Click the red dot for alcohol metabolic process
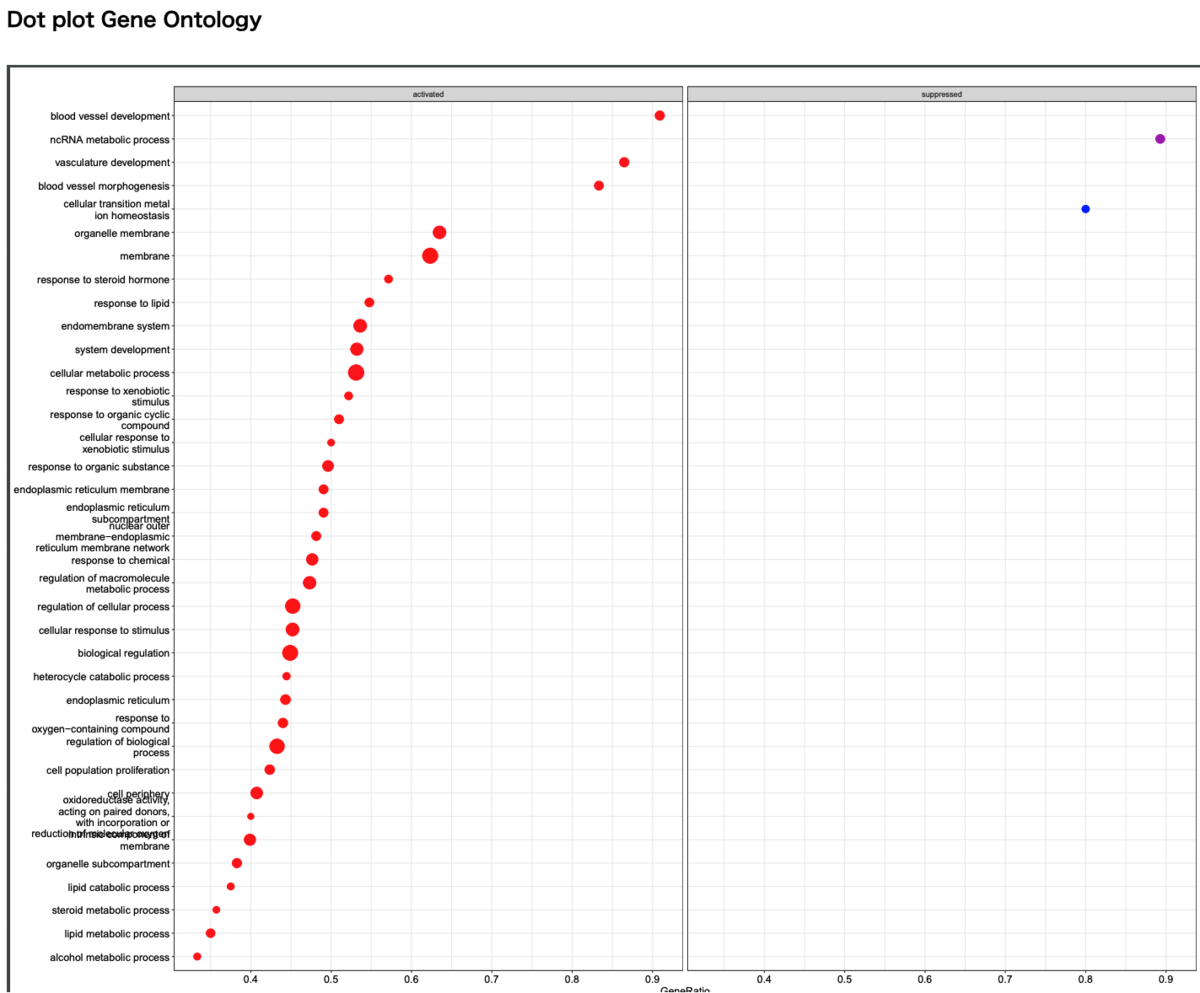Screen dimensions: 1200x993 click(197, 957)
